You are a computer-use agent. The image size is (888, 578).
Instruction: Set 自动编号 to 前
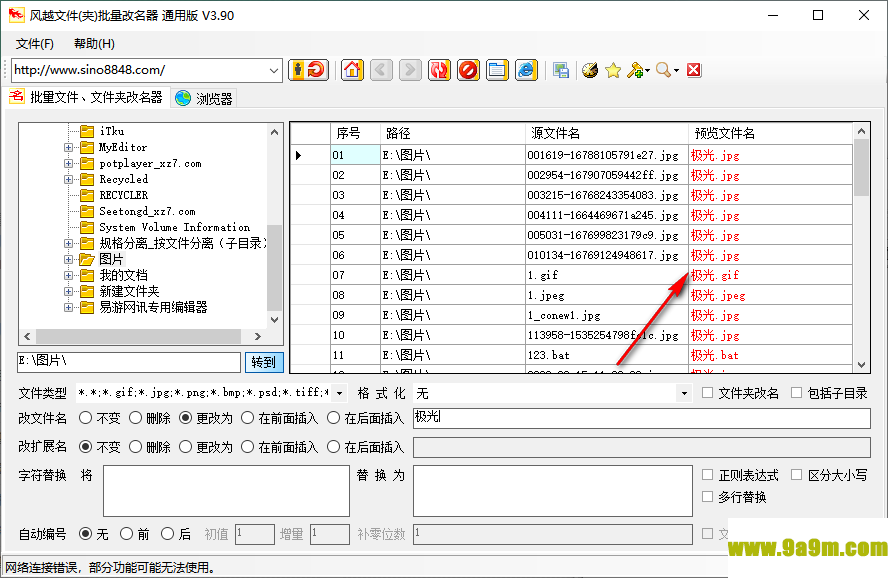point(126,534)
